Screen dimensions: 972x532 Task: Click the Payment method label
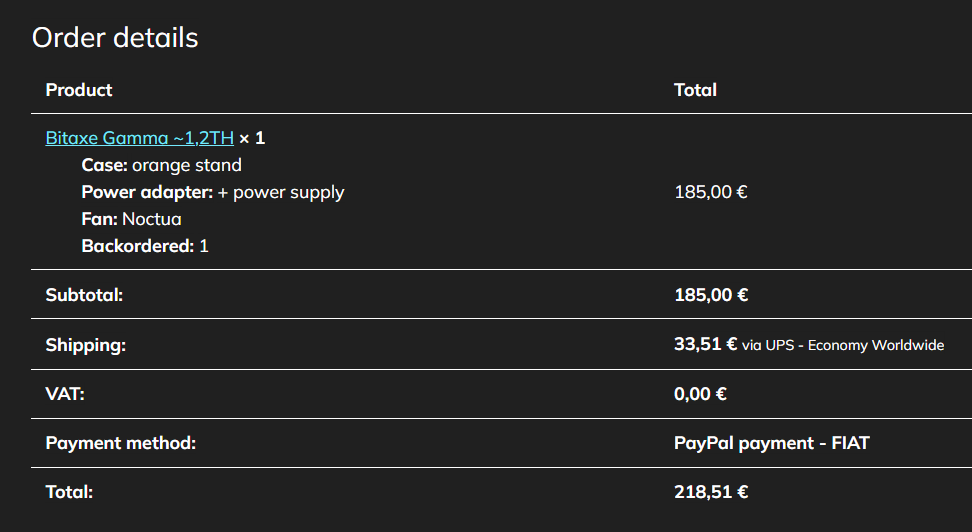click(121, 443)
